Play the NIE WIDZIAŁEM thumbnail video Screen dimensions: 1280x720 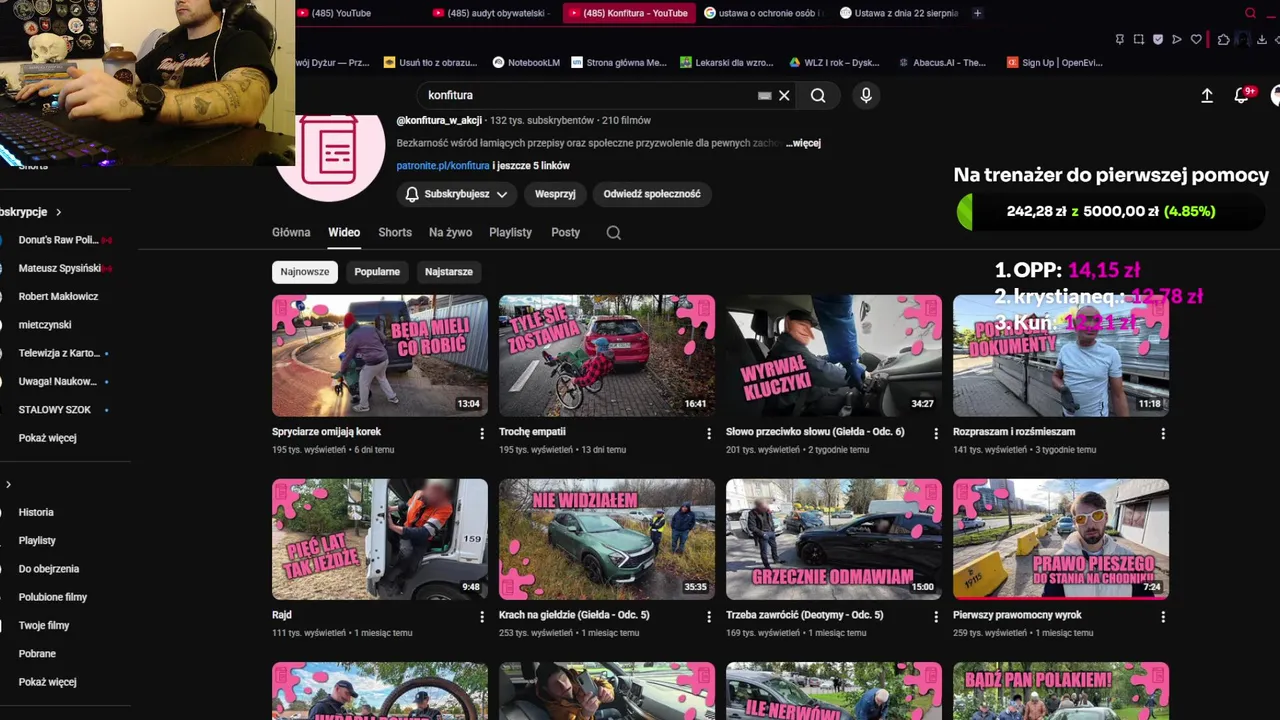[x=607, y=539]
